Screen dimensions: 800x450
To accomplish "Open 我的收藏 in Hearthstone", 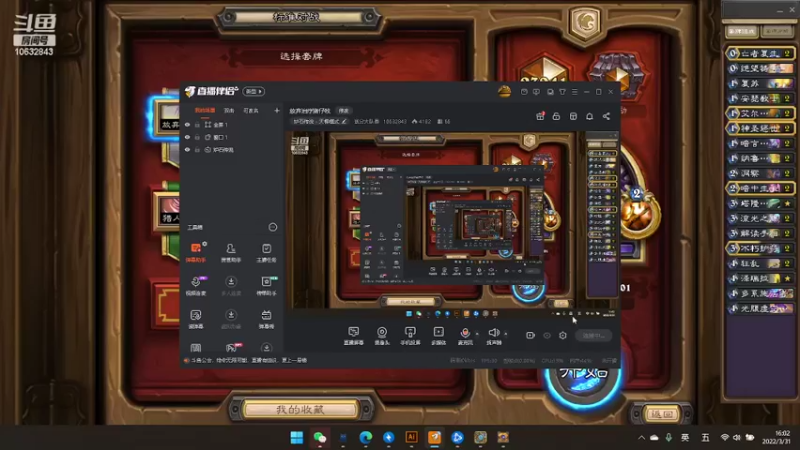I will 301,409.
